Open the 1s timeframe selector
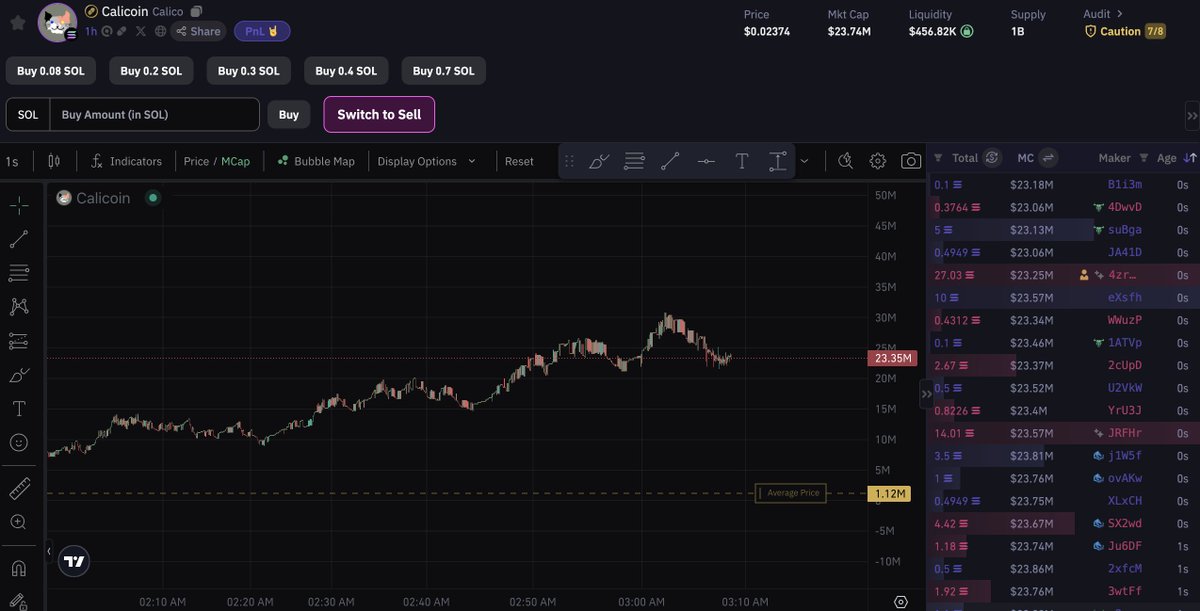Image resolution: width=1200 pixels, height=611 pixels. pos(14,160)
